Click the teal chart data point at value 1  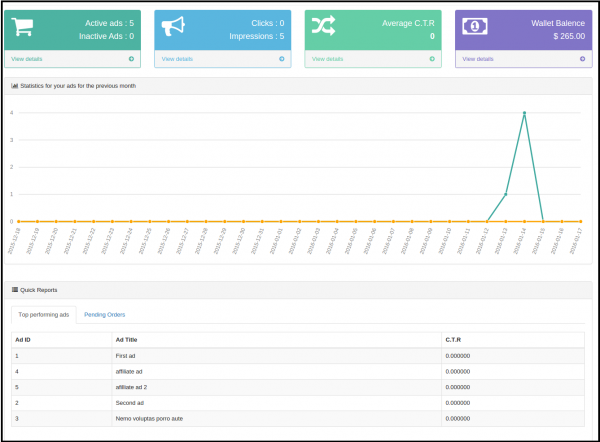click(505, 194)
